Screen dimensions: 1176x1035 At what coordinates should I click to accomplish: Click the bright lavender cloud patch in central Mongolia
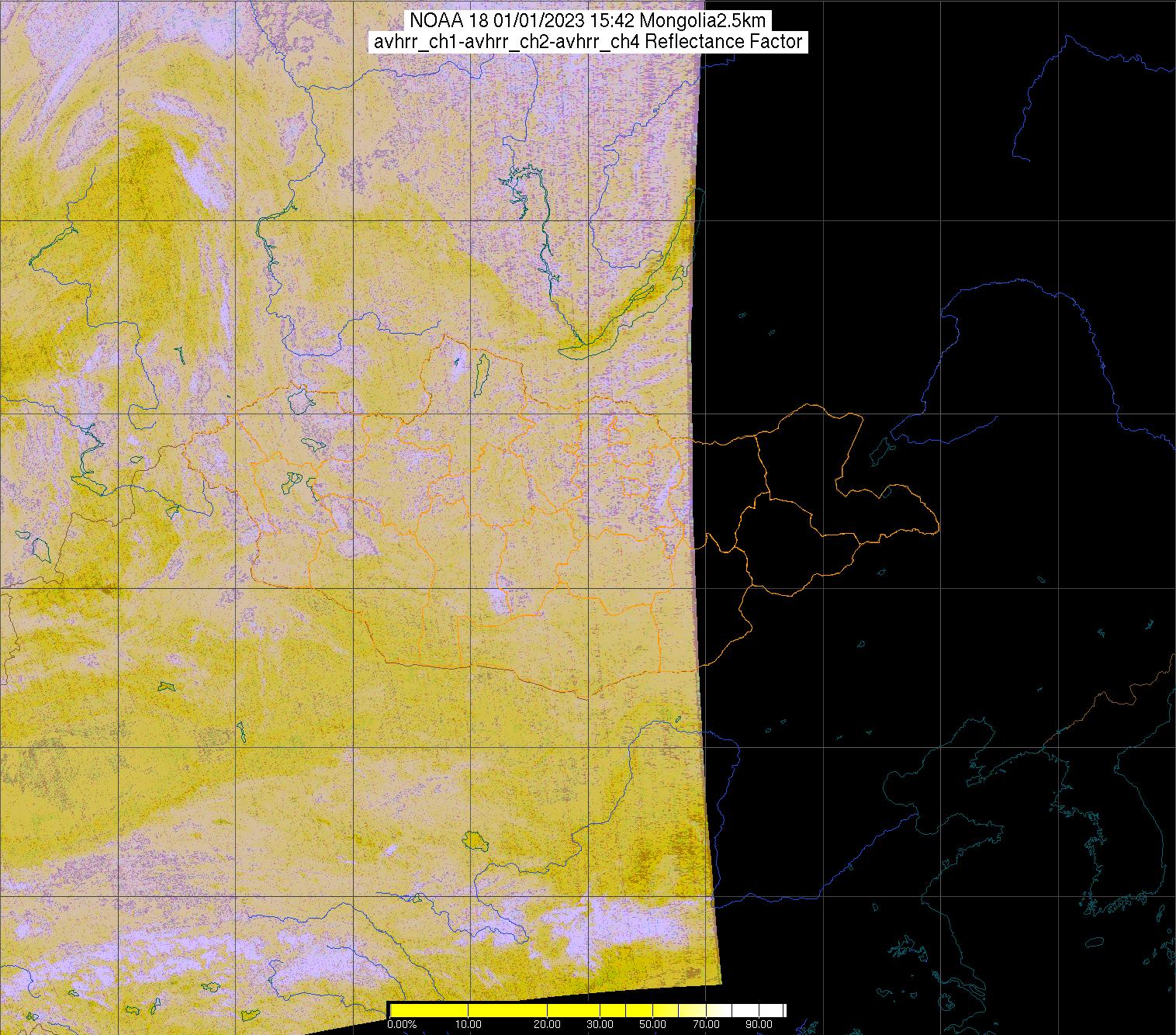click(495, 599)
